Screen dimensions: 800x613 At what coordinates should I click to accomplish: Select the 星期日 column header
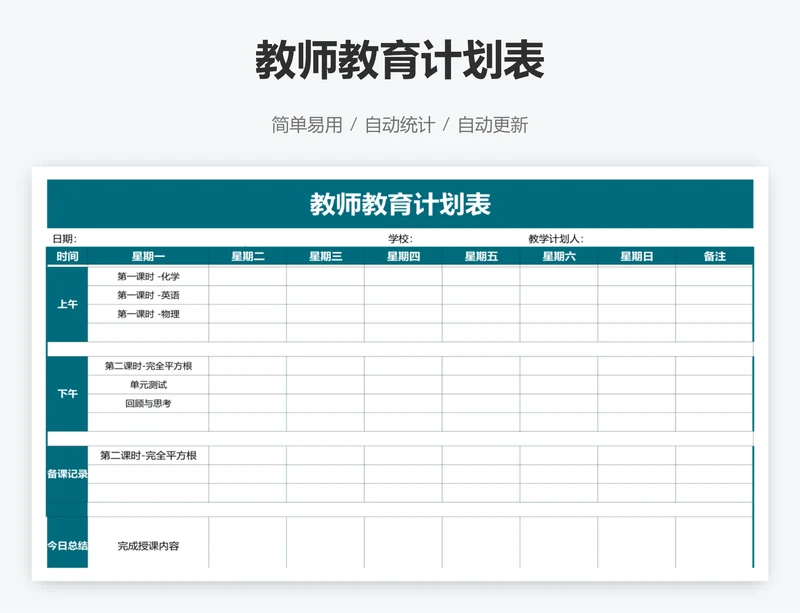click(x=636, y=256)
